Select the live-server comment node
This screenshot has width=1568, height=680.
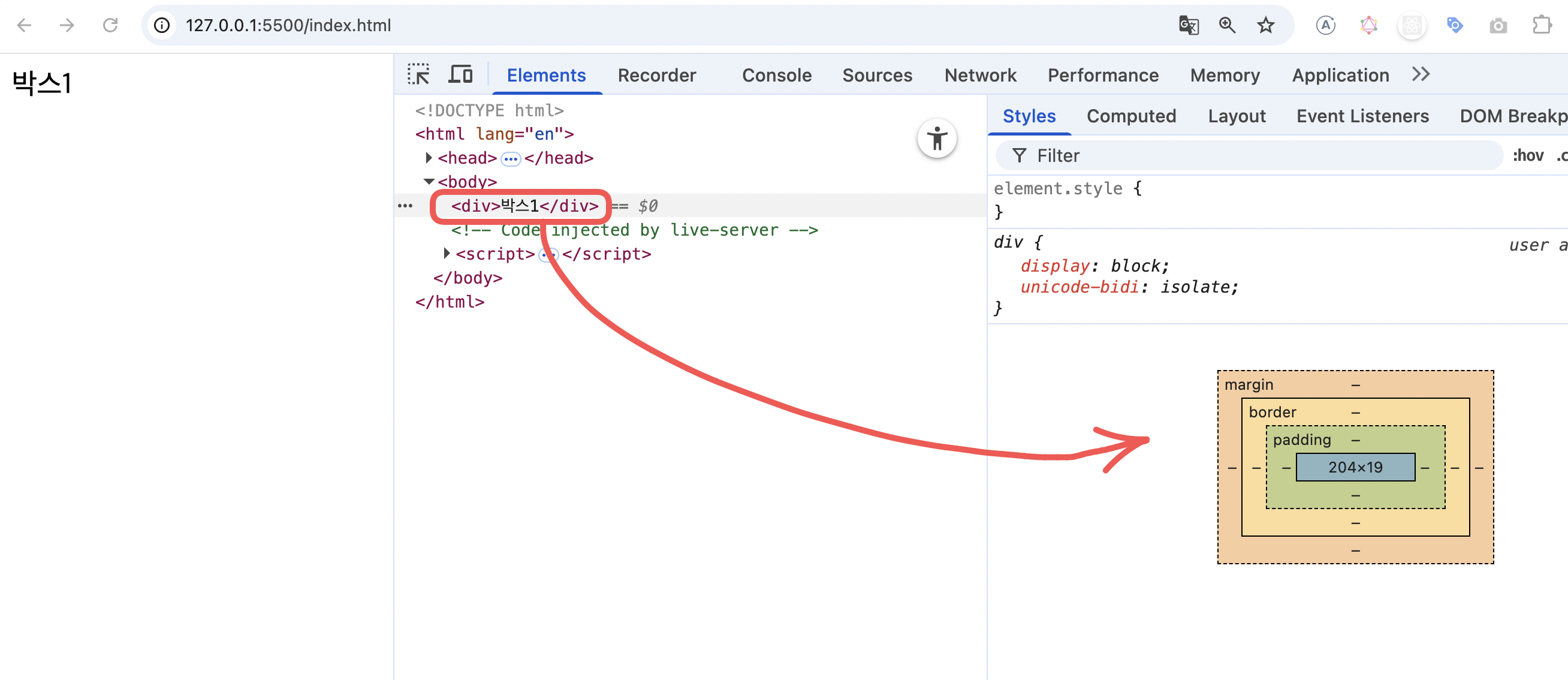point(634,230)
